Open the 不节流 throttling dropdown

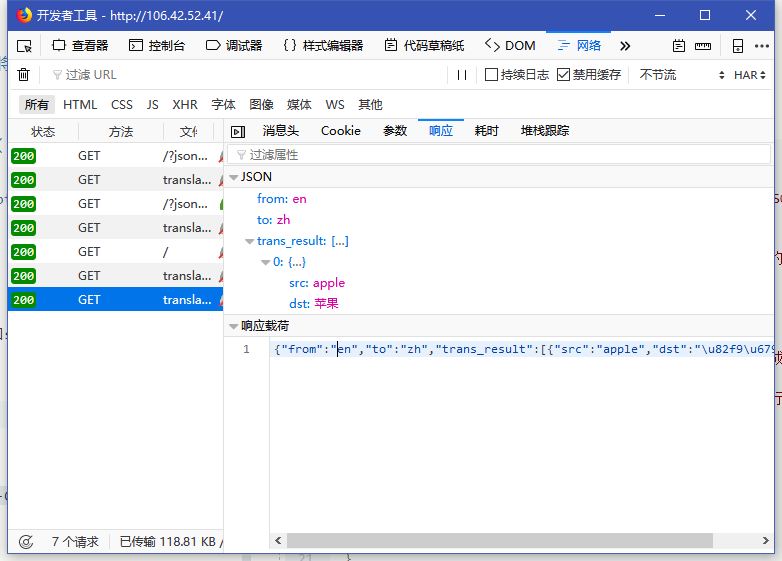pos(681,75)
